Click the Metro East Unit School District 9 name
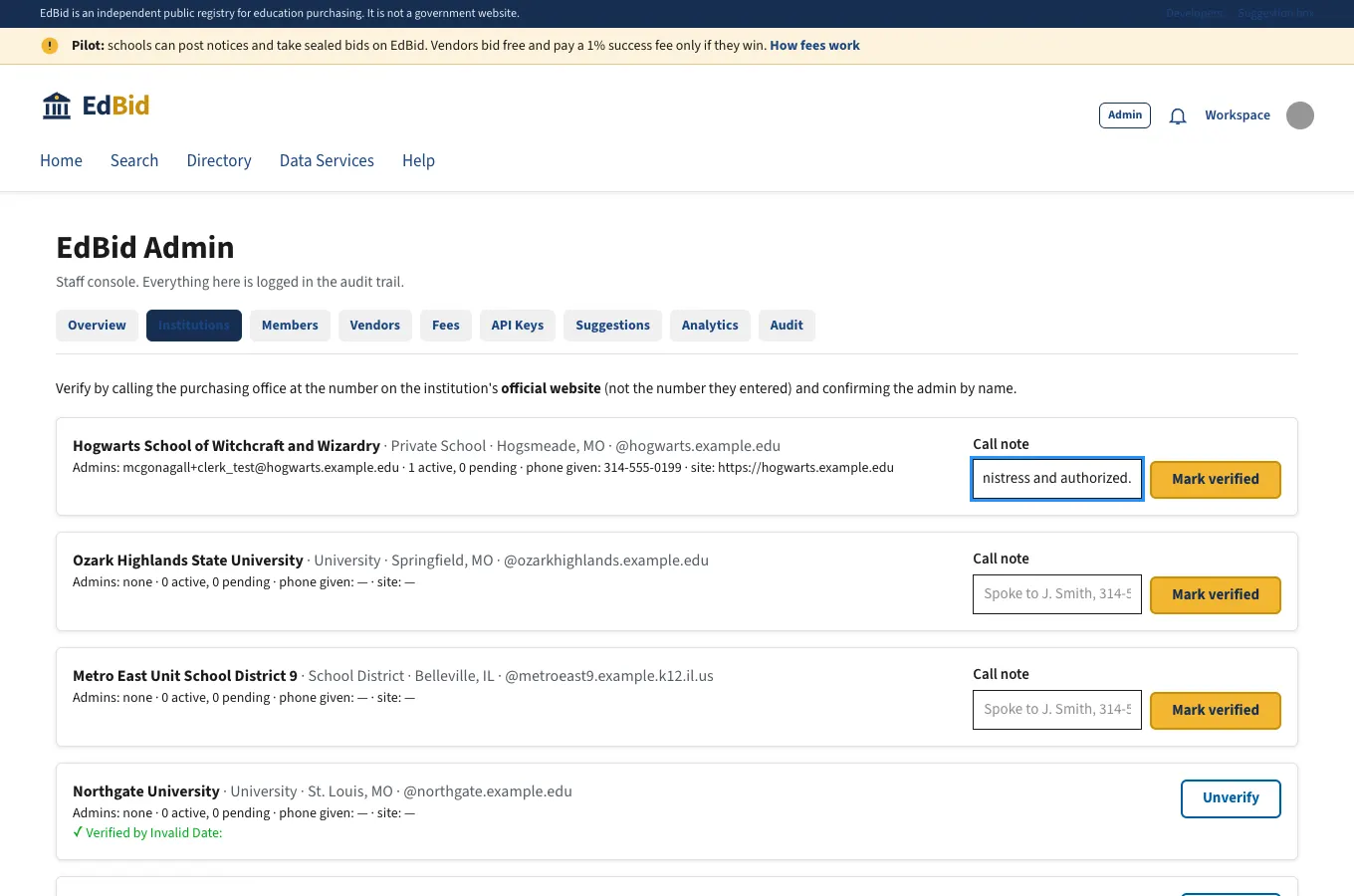Screen dimensions: 1354x896 [x=185, y=676]
